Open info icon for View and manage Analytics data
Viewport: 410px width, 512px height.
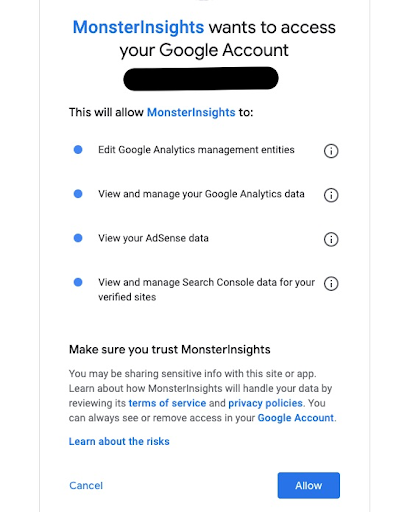pos(331,195)
